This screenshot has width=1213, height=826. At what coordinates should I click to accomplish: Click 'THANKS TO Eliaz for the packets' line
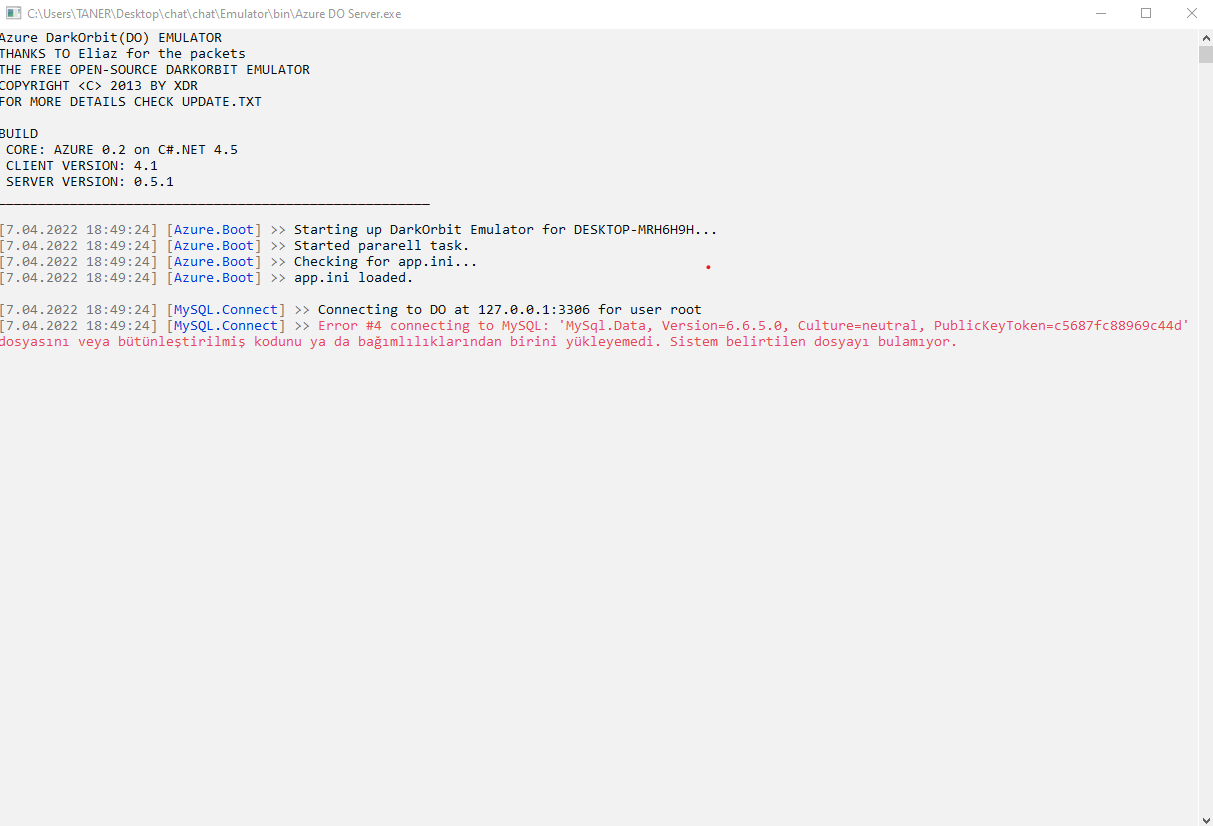point(123,54)
